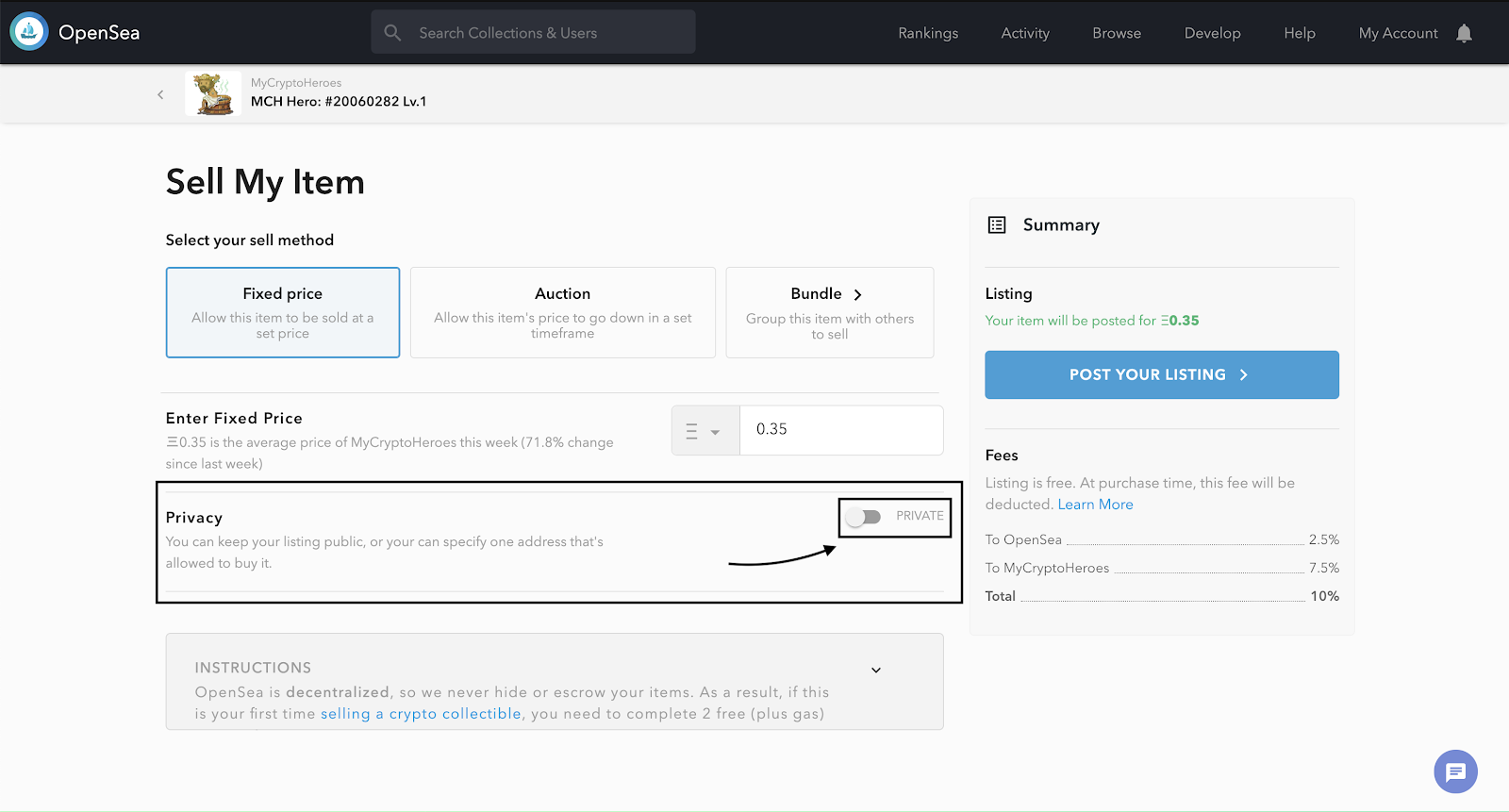1509x812 pixels.
Task: Select the Auction sell method
Action: point(563,312)
